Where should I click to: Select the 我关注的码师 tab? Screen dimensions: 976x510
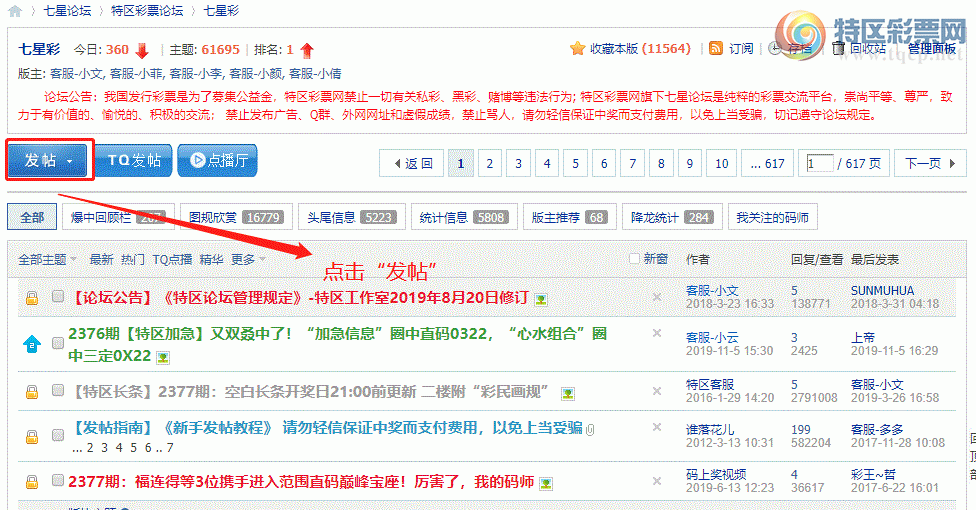click(772, 217)
